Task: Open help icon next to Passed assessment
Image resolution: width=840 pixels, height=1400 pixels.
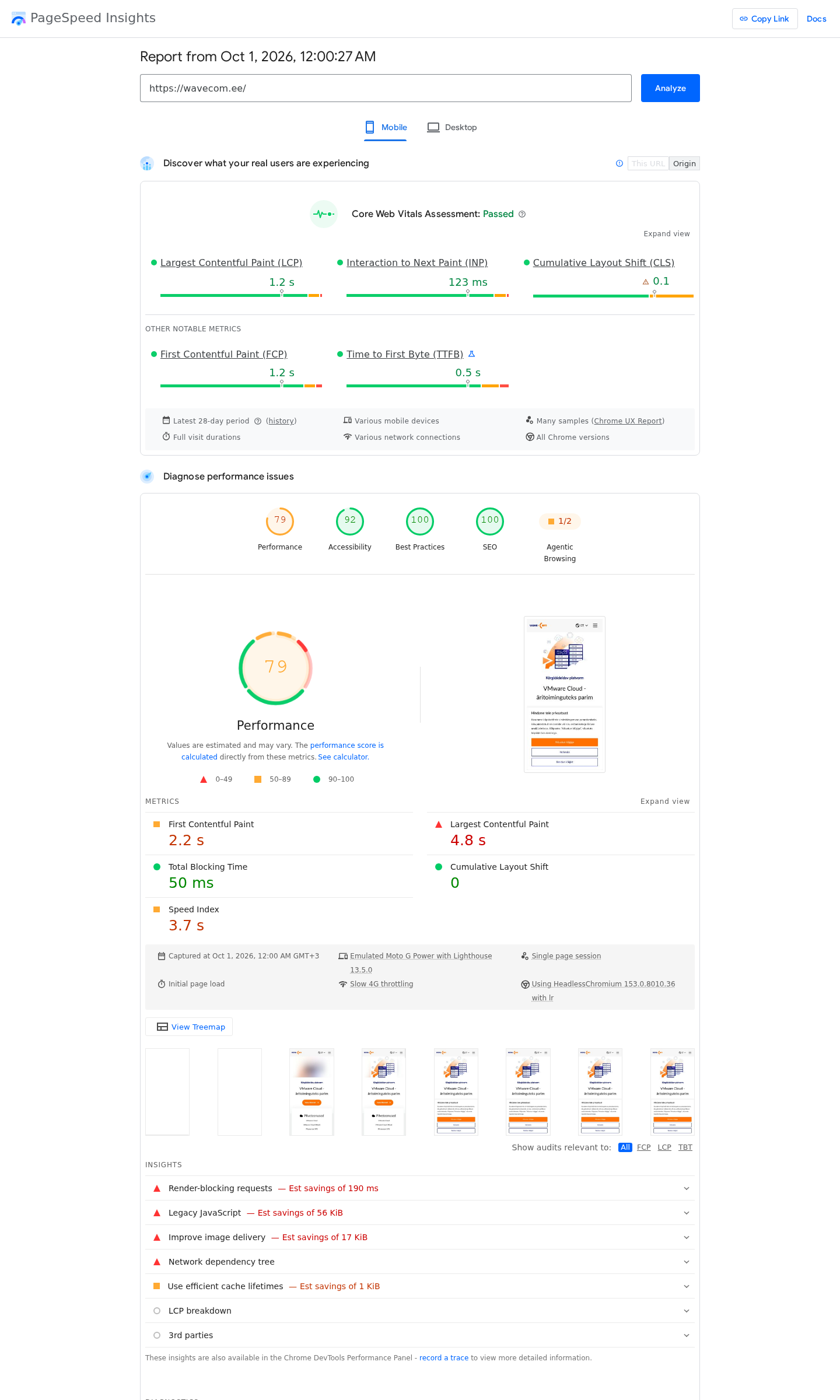Action: (x=522, y=214)
